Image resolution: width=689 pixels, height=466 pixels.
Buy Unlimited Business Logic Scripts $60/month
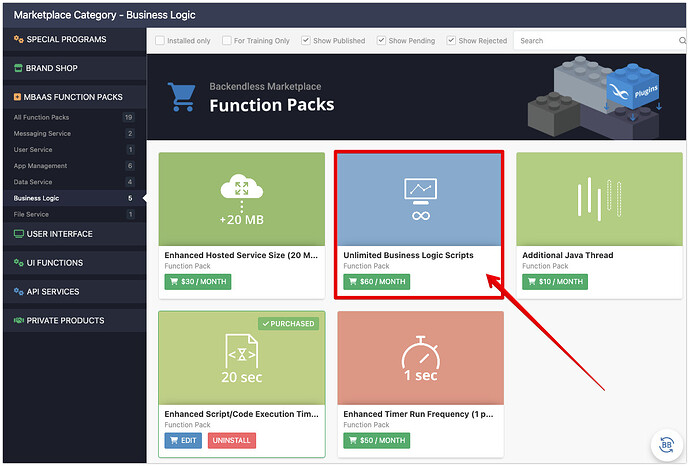[377, 282]
